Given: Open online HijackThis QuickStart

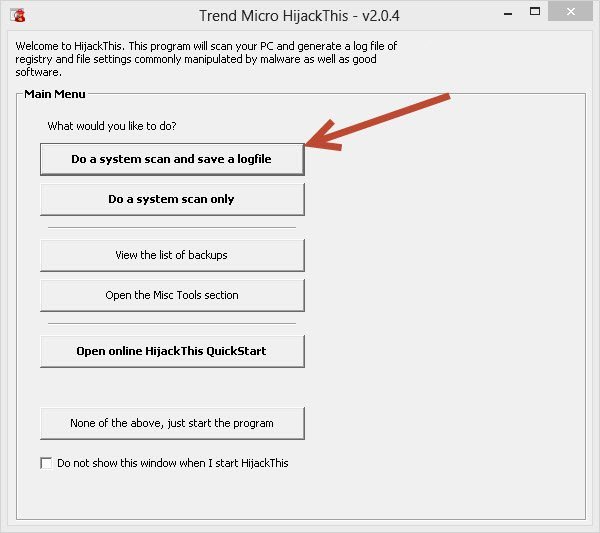Looking at the screenshot, I should coord(172,351).
